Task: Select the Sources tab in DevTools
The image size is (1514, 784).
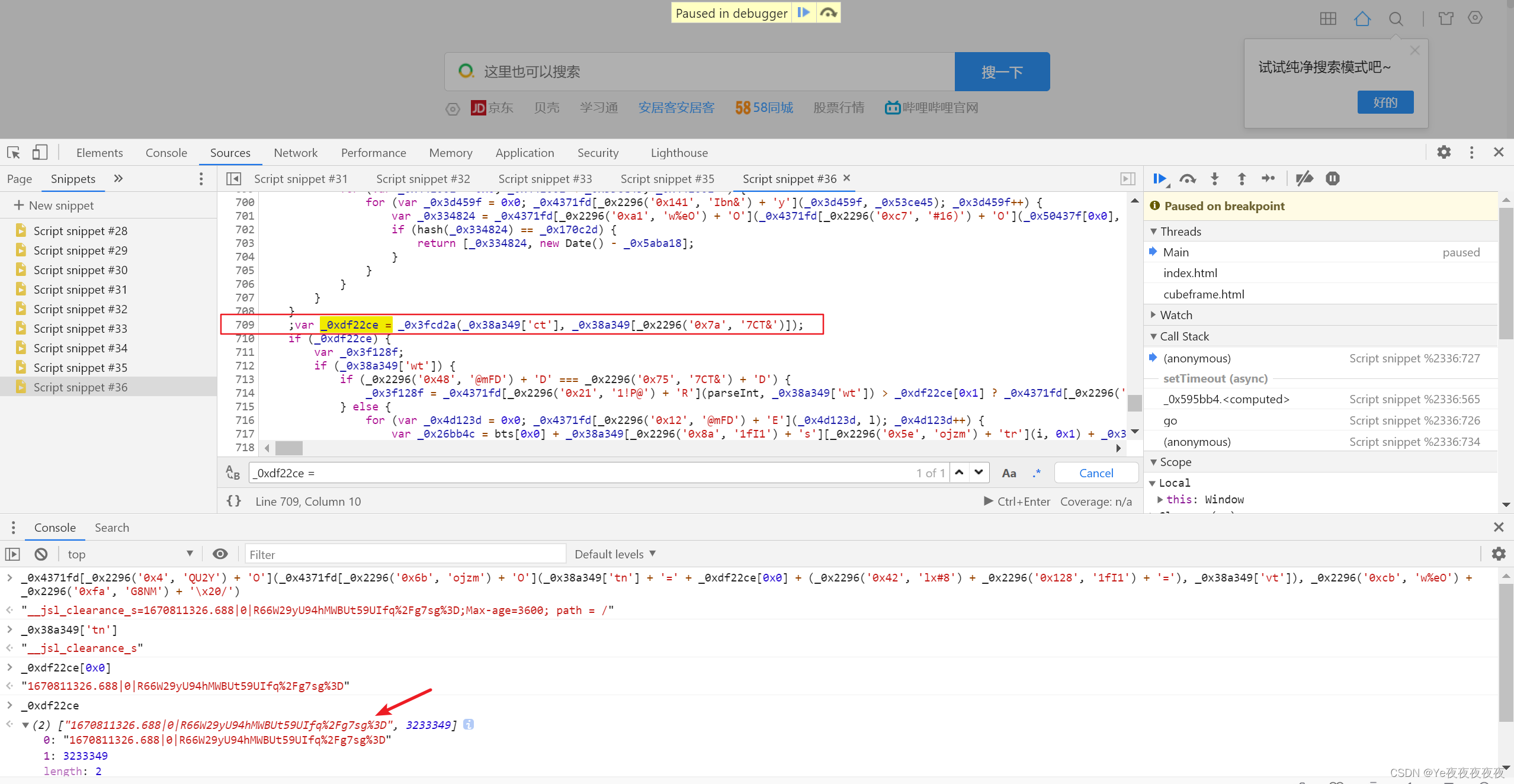Action: tap(230, 152)
